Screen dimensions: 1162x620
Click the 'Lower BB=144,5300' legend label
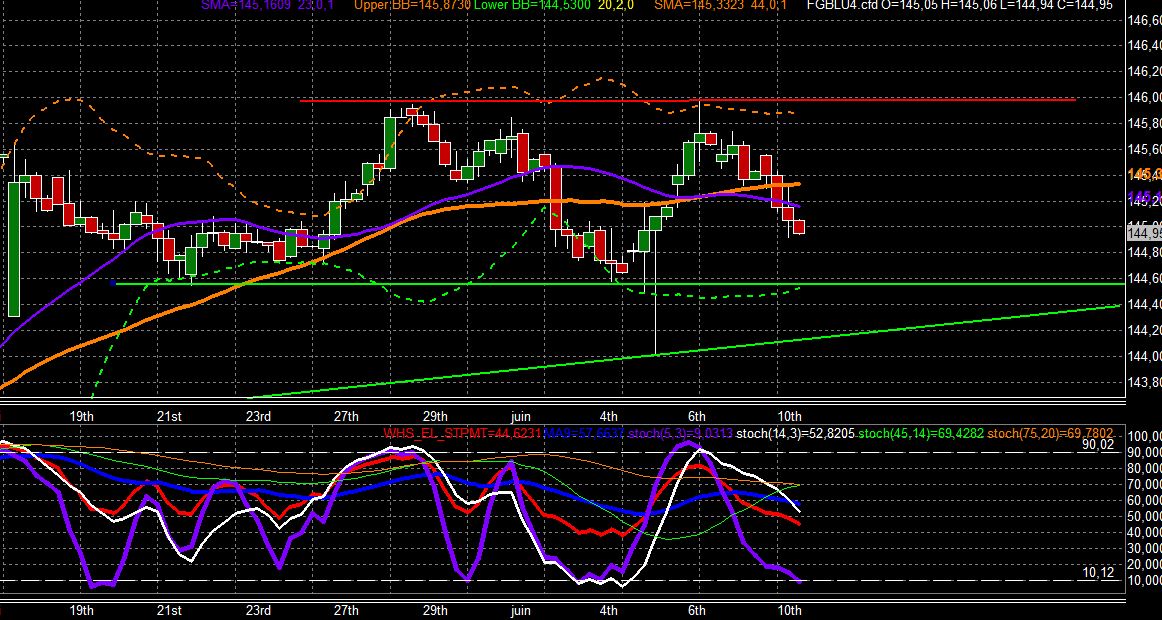click(x=533, y=4)
